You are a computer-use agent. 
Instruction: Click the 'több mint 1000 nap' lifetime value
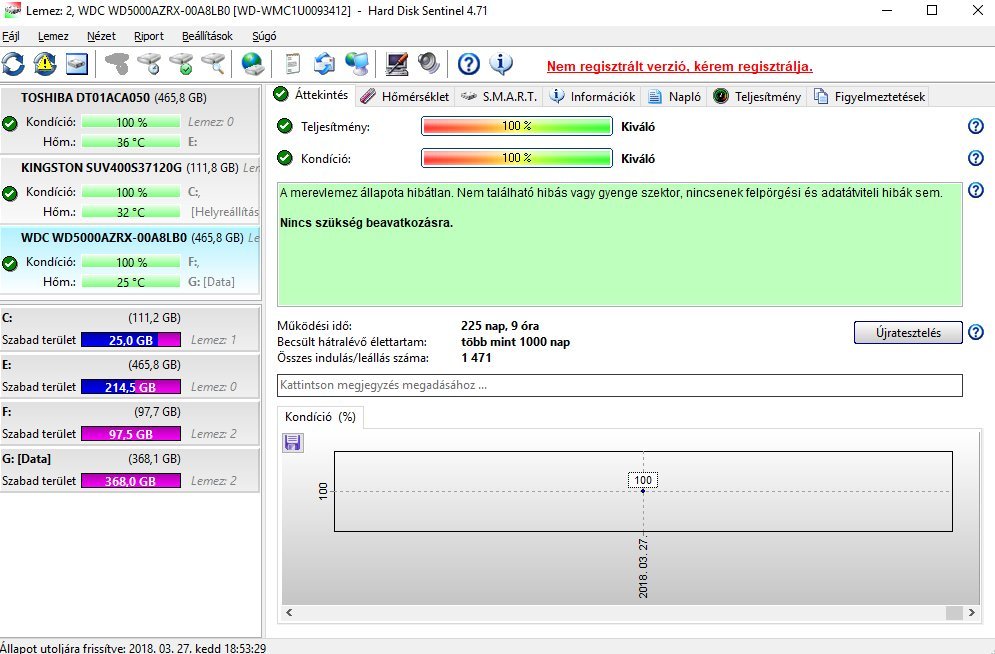click(515, 342)
